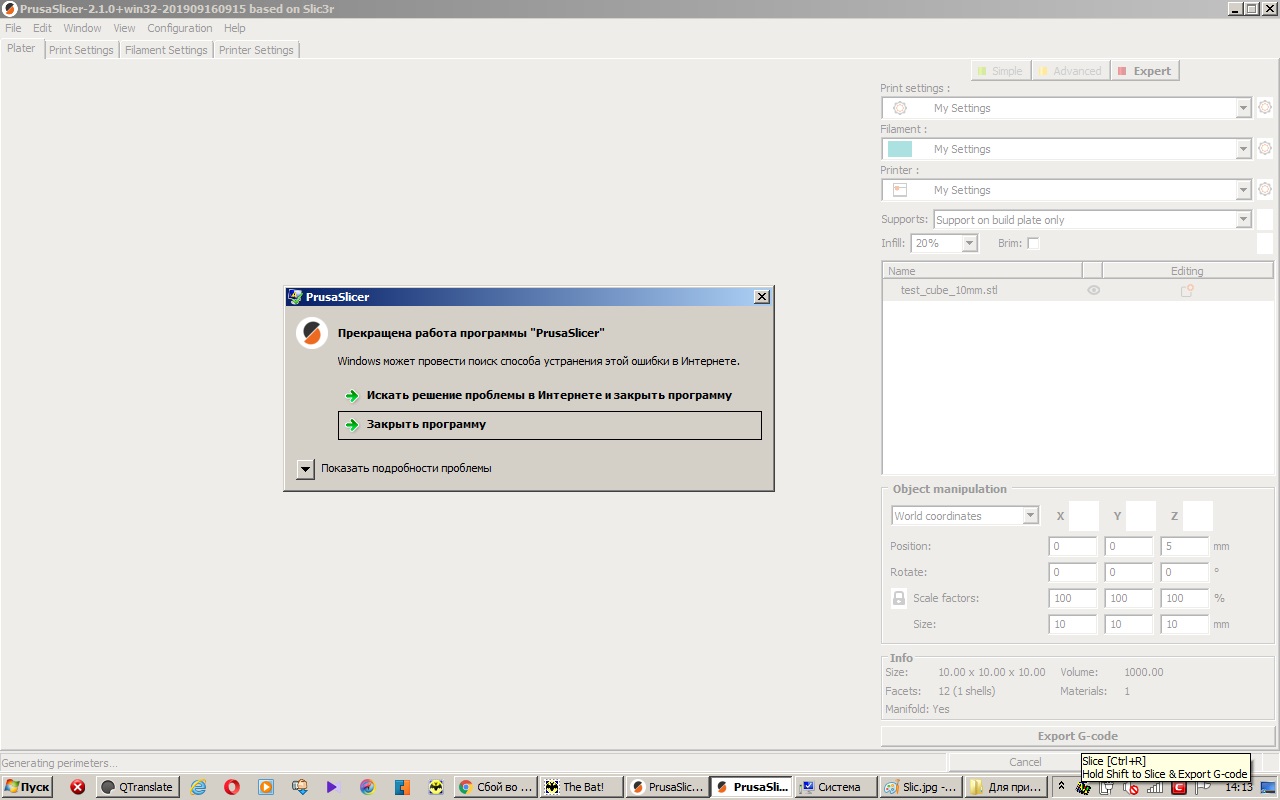Open the Windows Пуск start button

(27, 787)
